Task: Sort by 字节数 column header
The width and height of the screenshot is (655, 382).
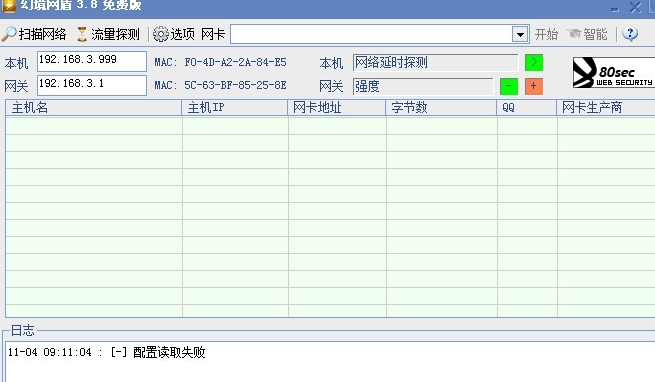Action: click(441, 108)
